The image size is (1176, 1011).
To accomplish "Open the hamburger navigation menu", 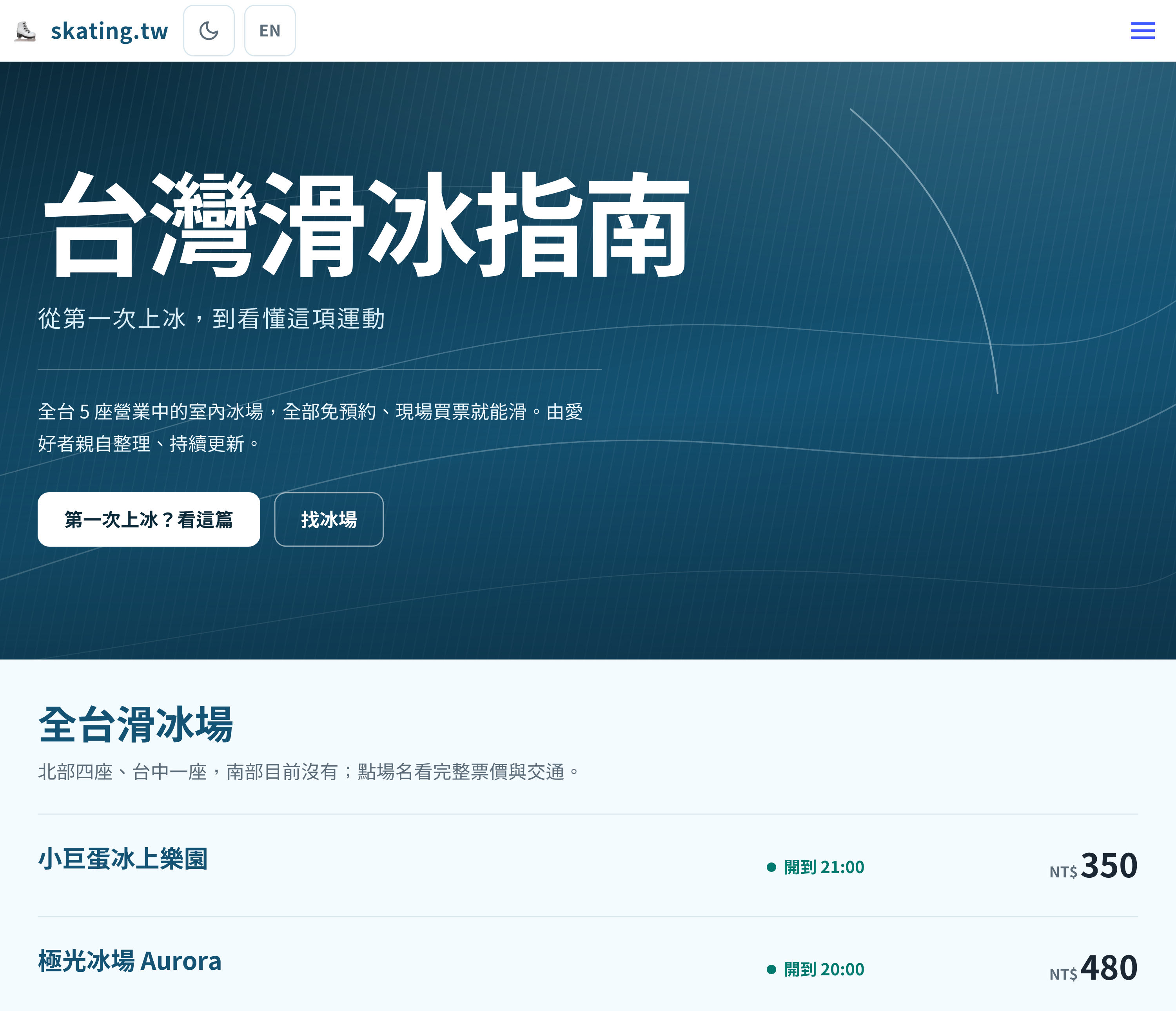I will coord(1143,31).
